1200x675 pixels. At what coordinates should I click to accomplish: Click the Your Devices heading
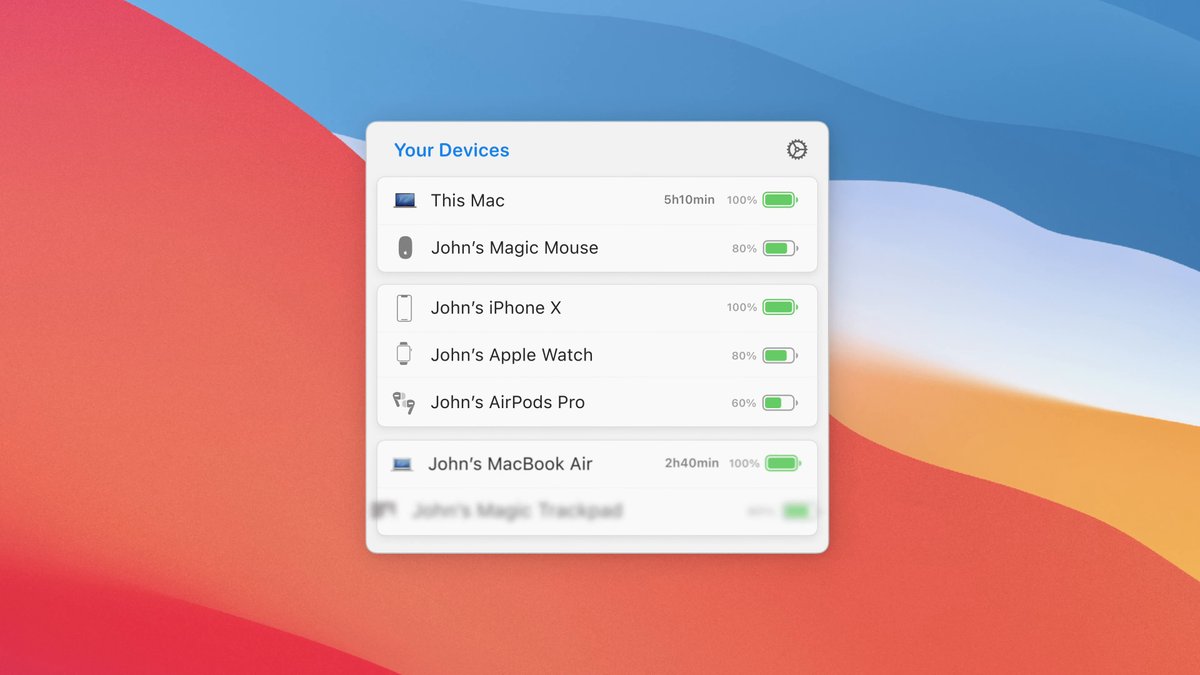coord(451,149)
